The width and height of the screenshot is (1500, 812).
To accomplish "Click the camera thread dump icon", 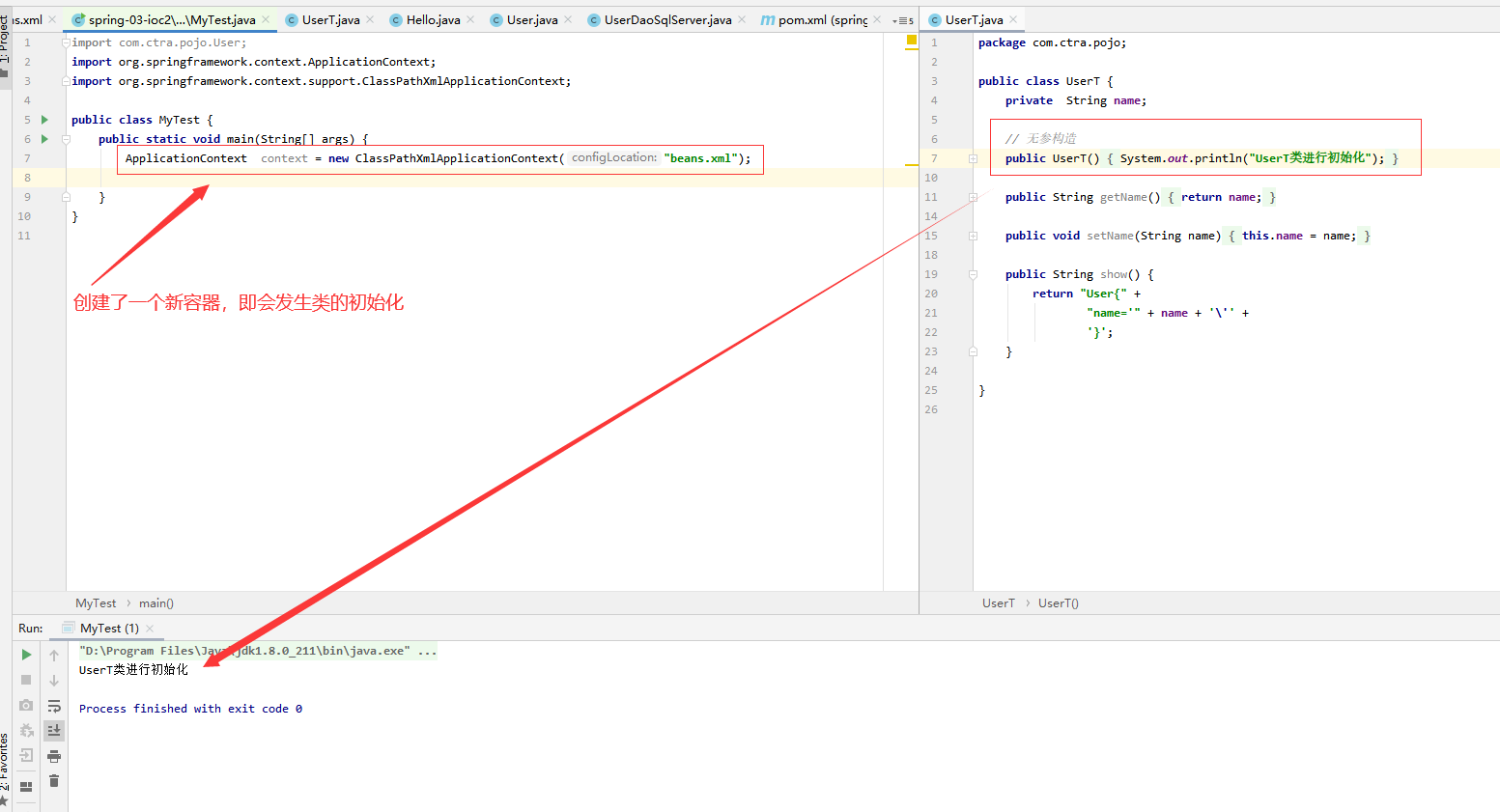I will (26, 705).
